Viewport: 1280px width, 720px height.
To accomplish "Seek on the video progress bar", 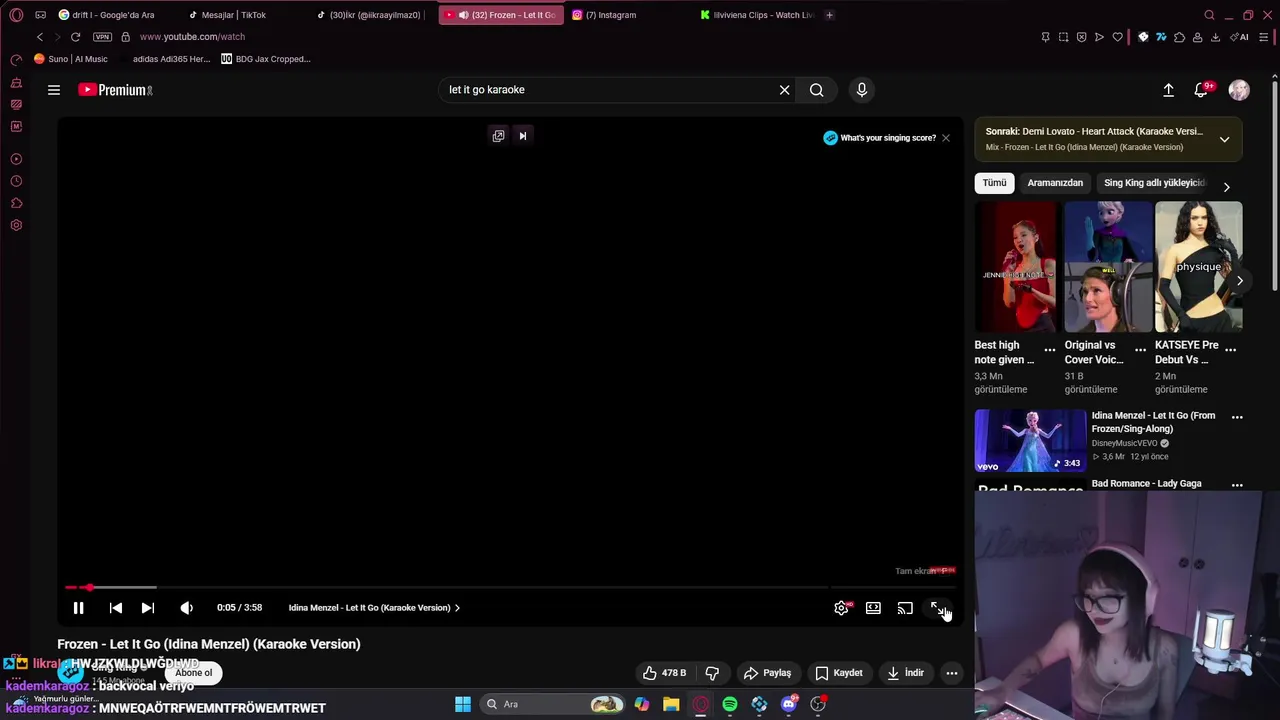I will [x=510, y=587].
